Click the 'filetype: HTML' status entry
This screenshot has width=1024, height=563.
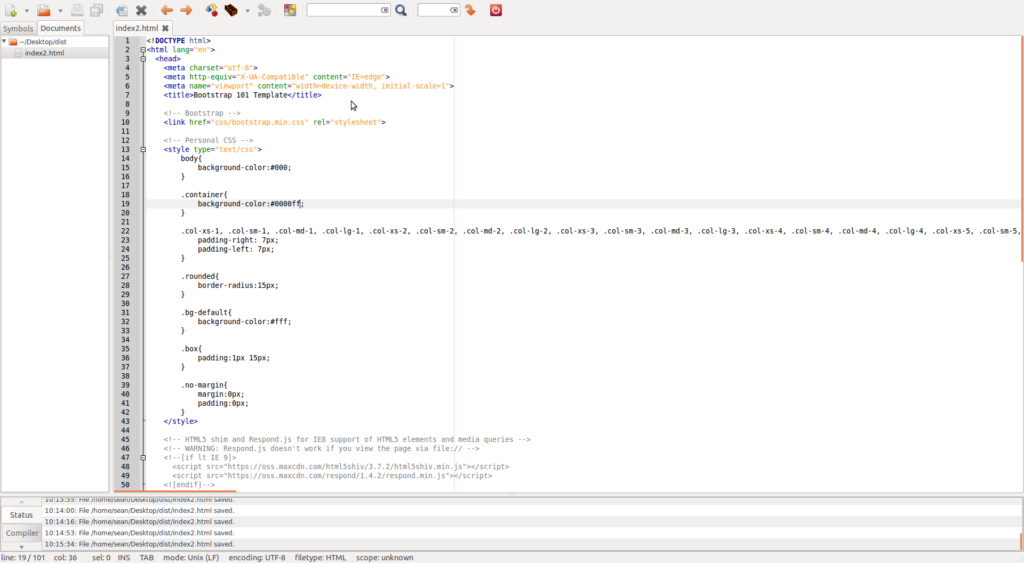(x=321, y=558)
